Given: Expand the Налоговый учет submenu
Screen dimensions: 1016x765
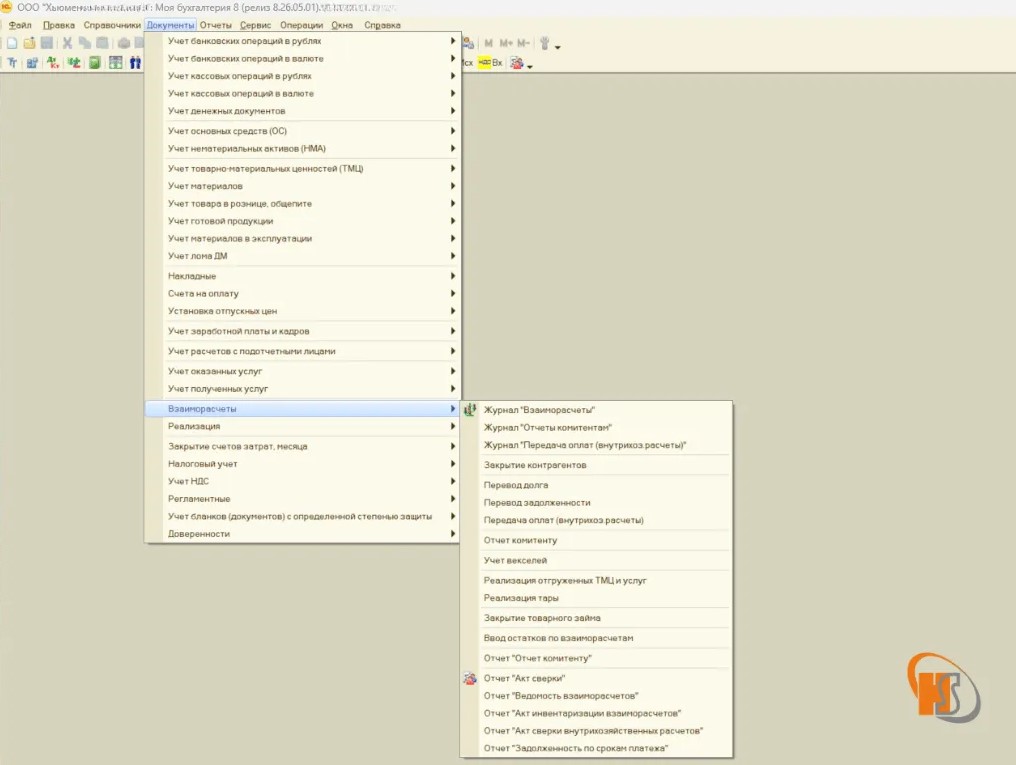Looking at the screenshot, I should 302,464.
